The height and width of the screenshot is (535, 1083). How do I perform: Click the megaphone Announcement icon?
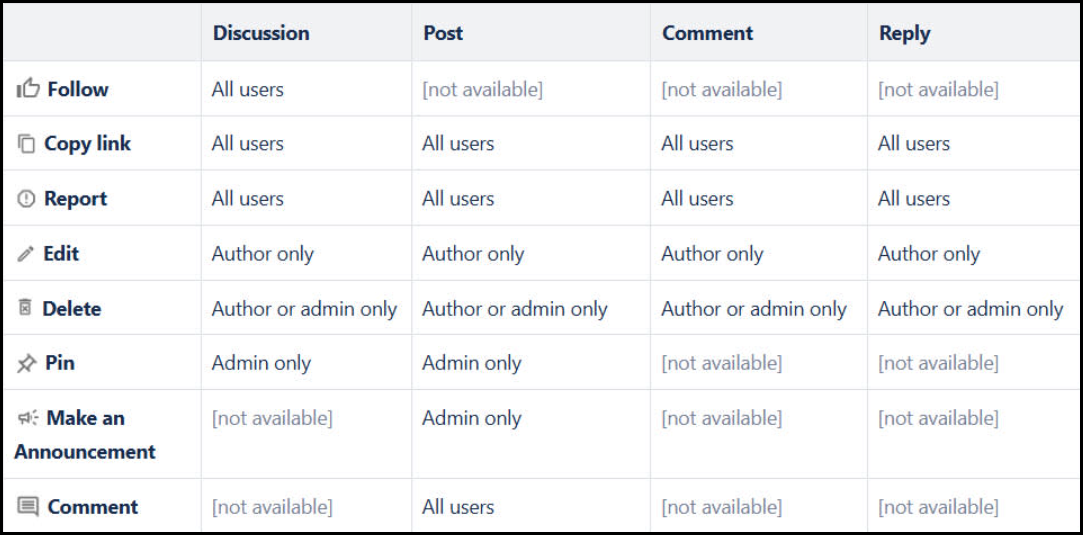(x=26, y=418)
